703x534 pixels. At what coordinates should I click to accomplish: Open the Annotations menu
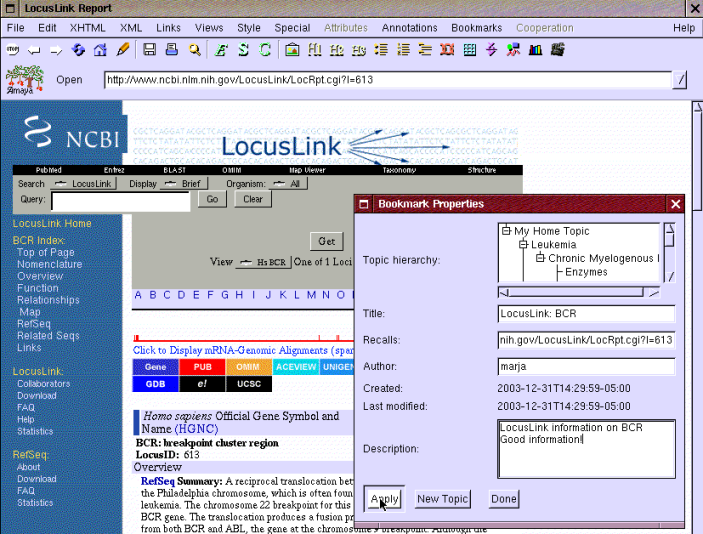[410, 28]
